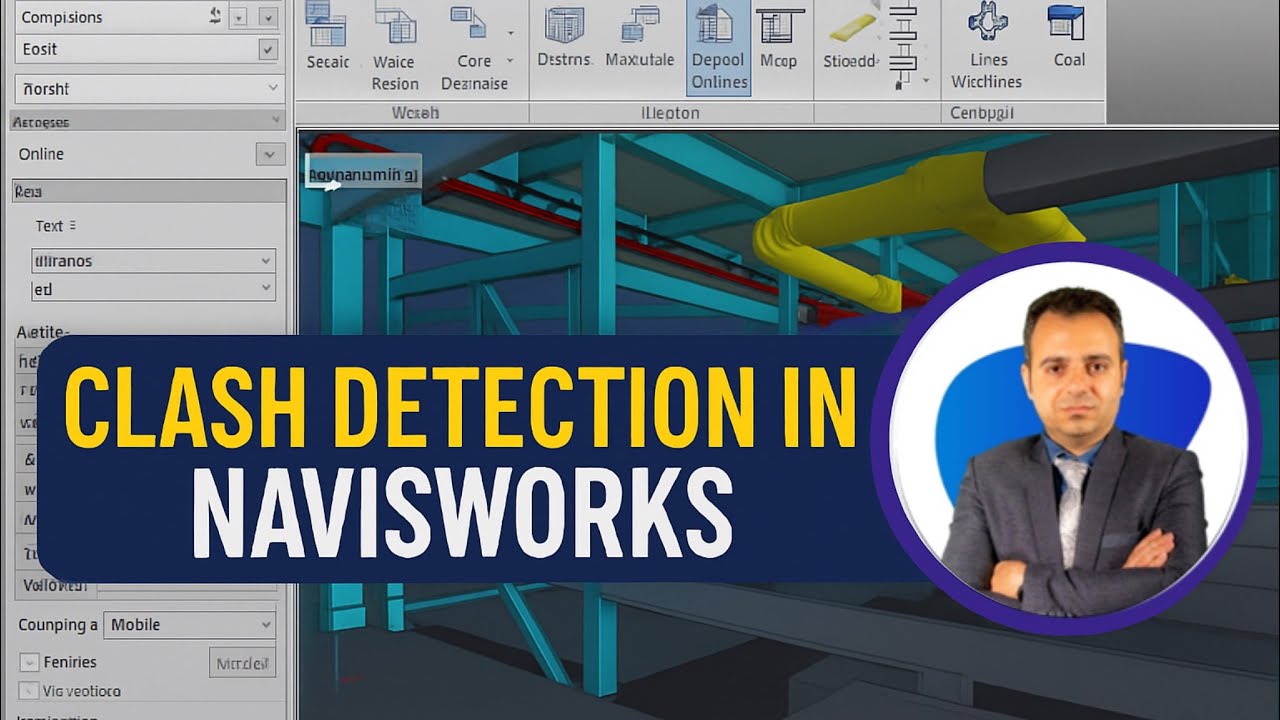
Task: Toggle the Eosit checkbox
Action: pyautogui.click(x=267, y=49)
